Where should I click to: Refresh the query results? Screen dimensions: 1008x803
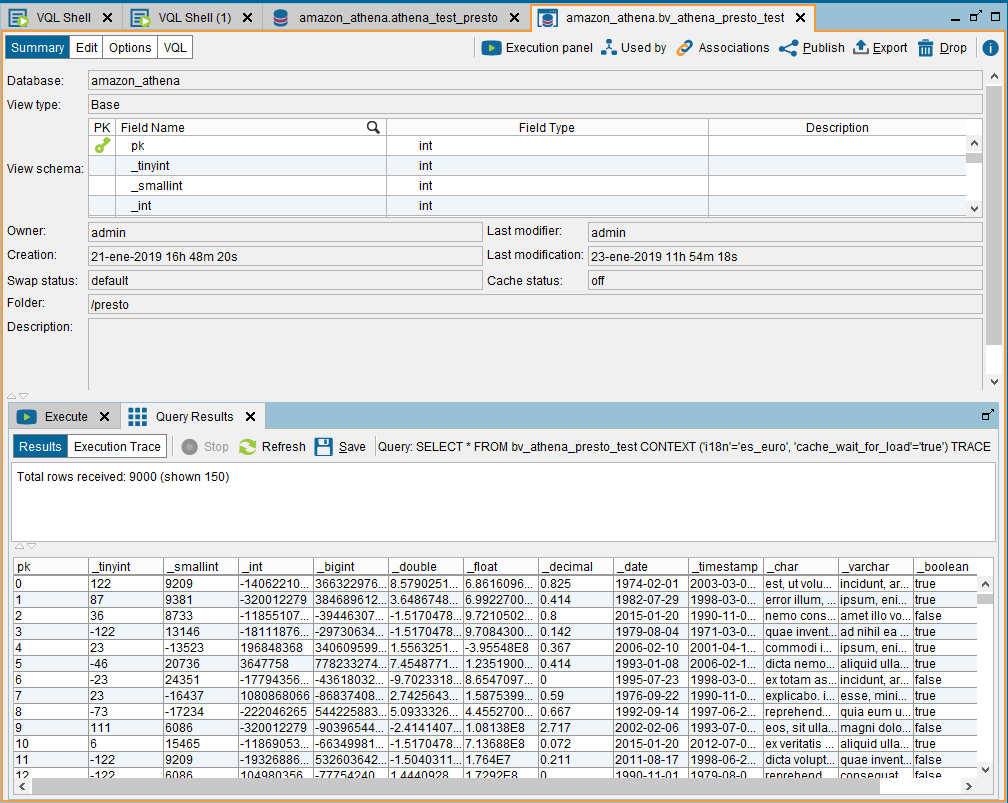[272, 447]
